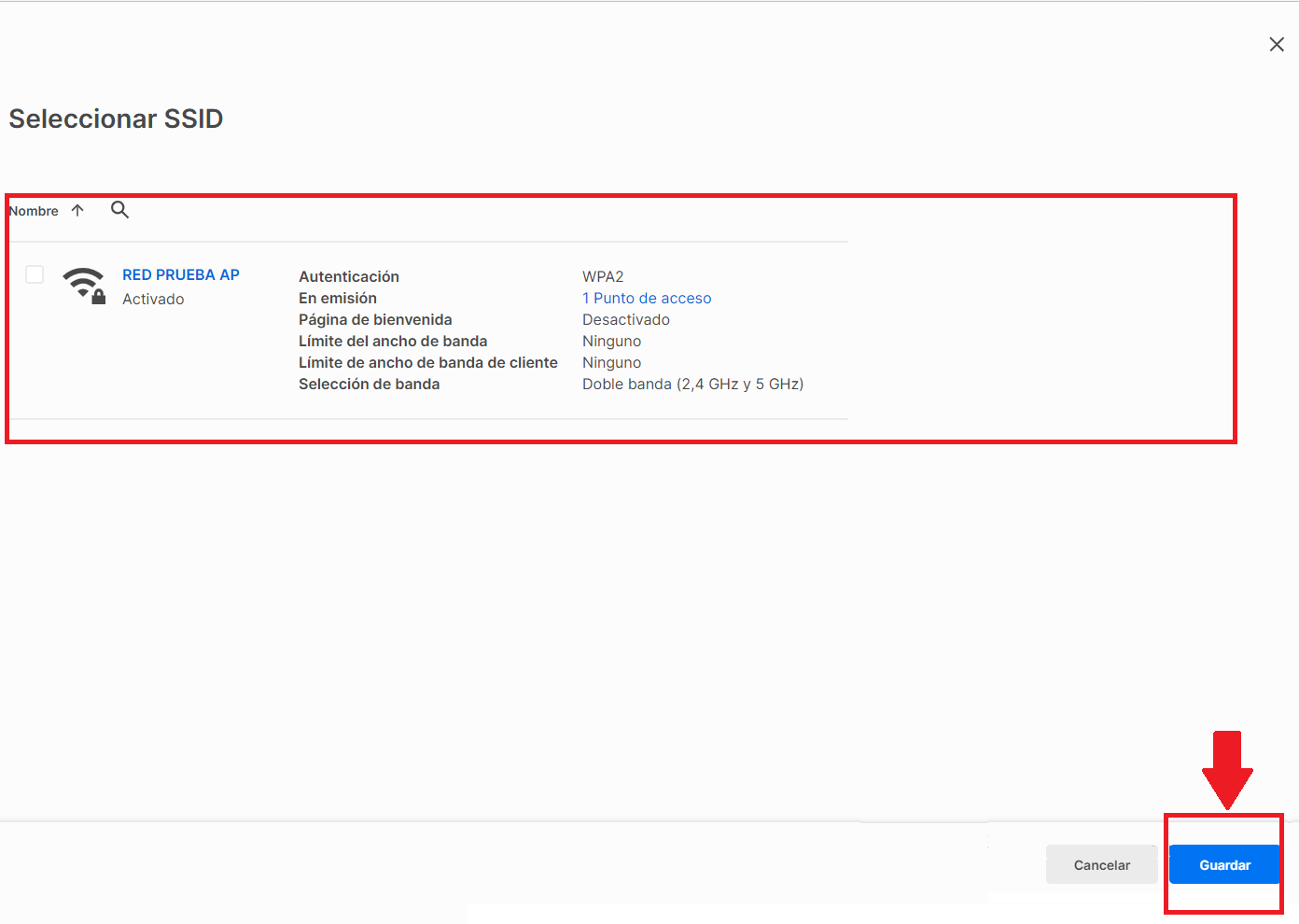Click the Wi-Fi lock network icon

pyautogui.click(x=84, y=285)
